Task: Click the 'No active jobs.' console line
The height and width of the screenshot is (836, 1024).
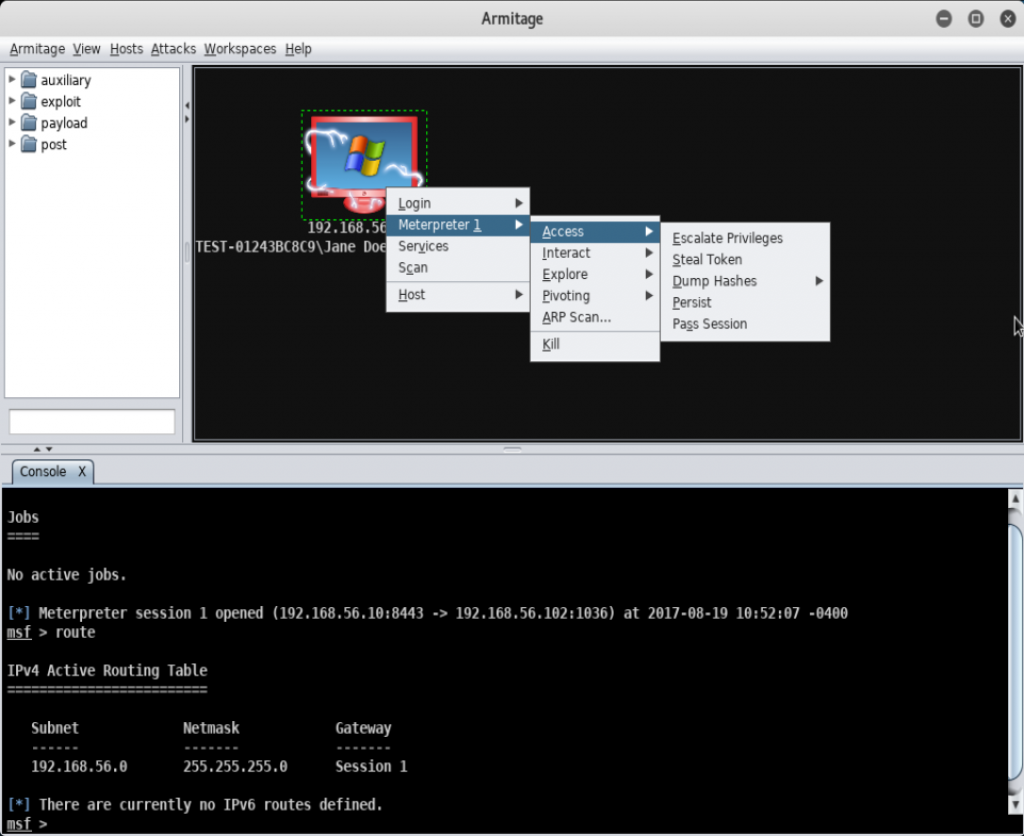Action: pos(67,575)
